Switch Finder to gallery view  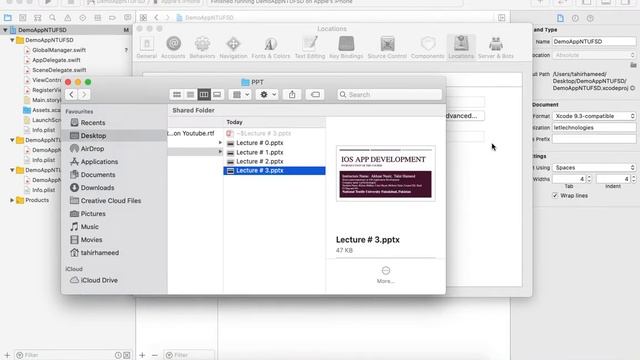coord(217,95)
